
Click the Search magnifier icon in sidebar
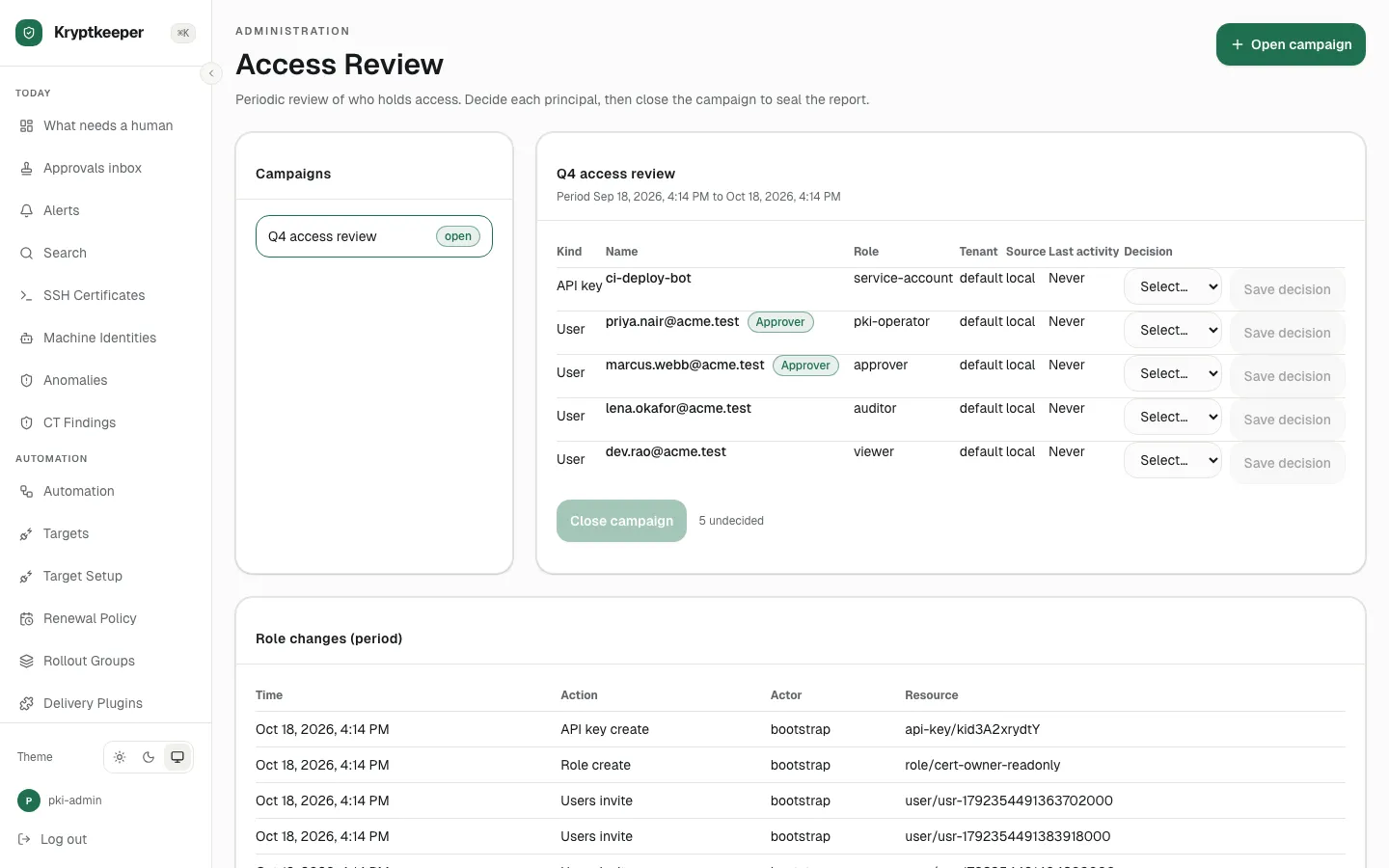point(26,254)
